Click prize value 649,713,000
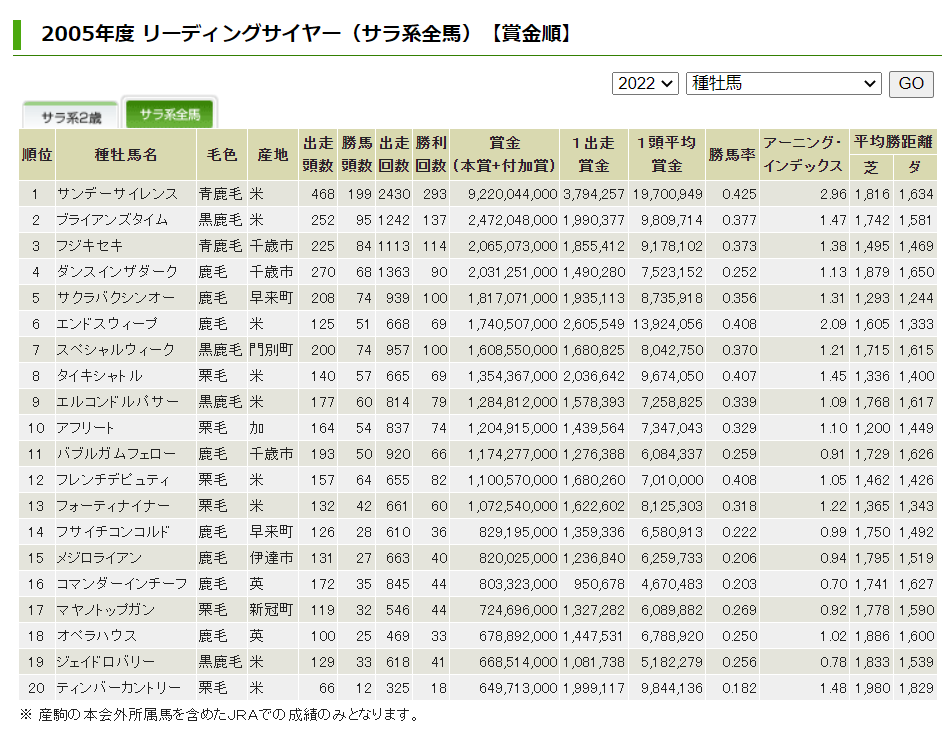 pyautogui.click(x=517, y=688)
